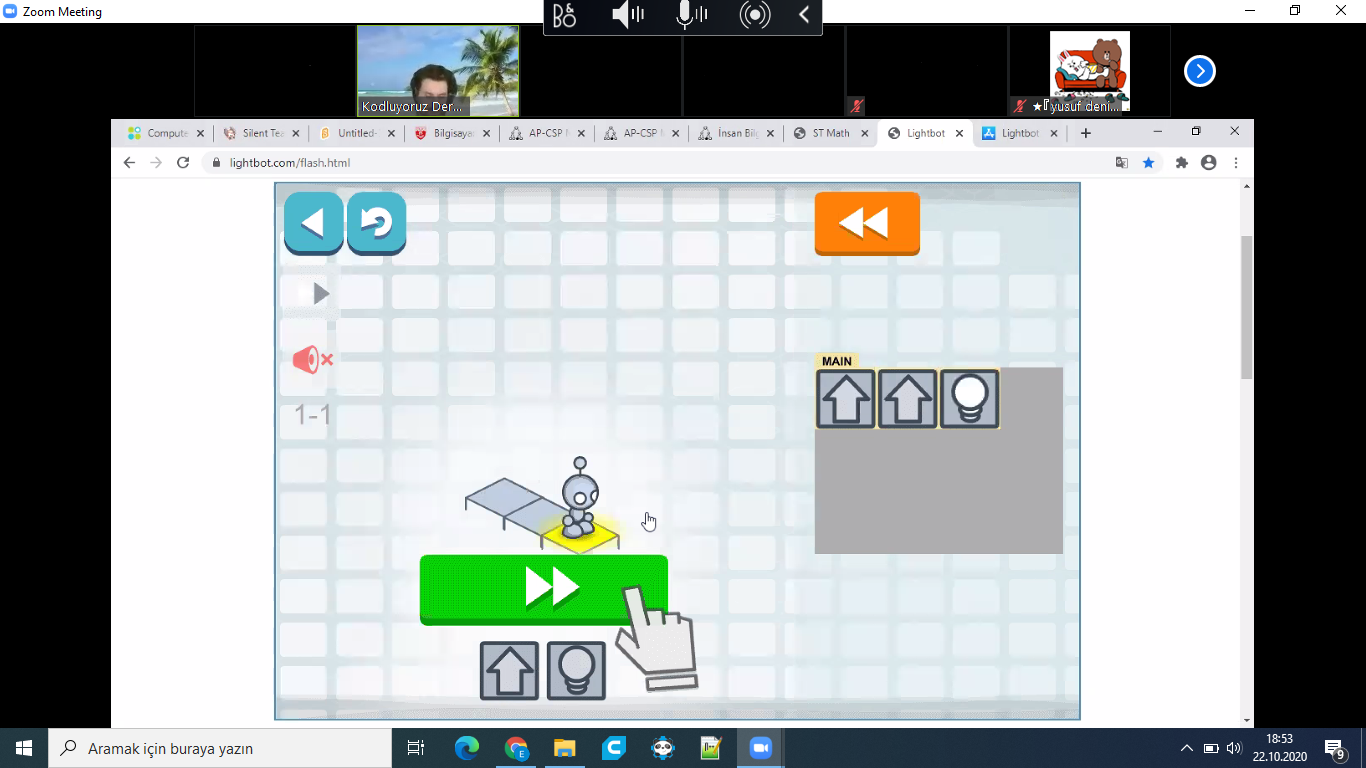This screenshot has height=768, width=1366.
Task: Open Chrome from the taskbar
Action: coord(516,748)
